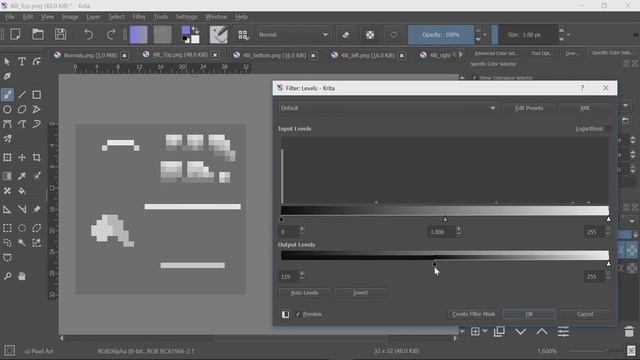
Task: Toggle eraser mode in toolbar
Action: click(x=346, y=35)
